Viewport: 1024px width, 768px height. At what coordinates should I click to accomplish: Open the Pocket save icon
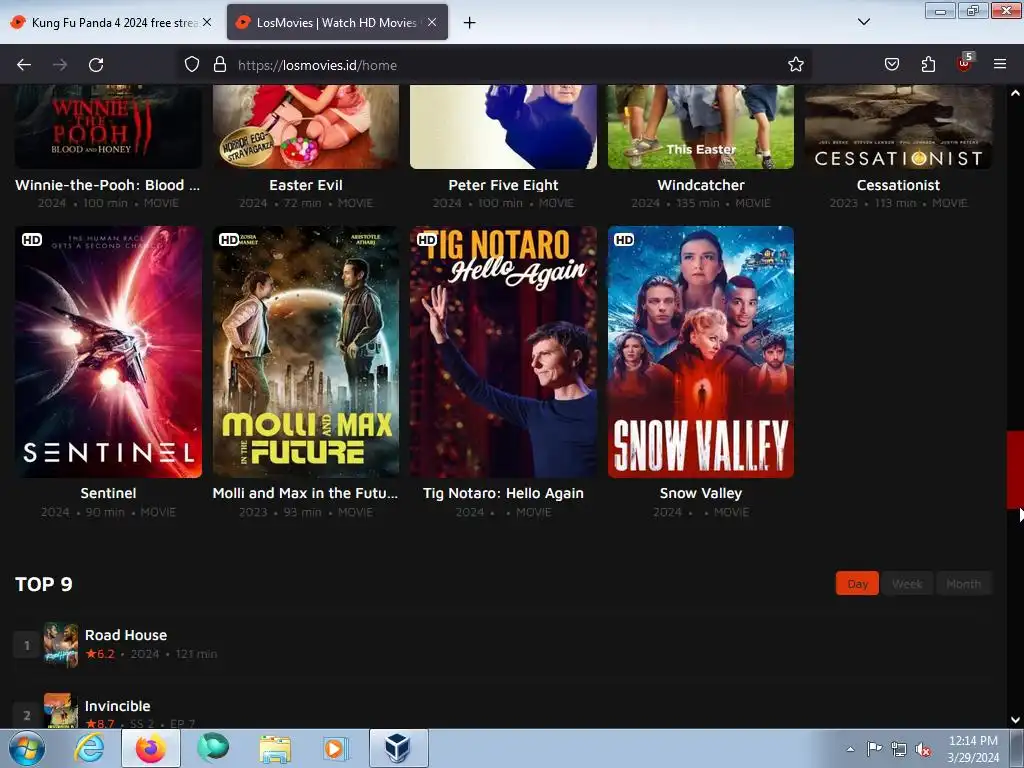click(891, 65)
